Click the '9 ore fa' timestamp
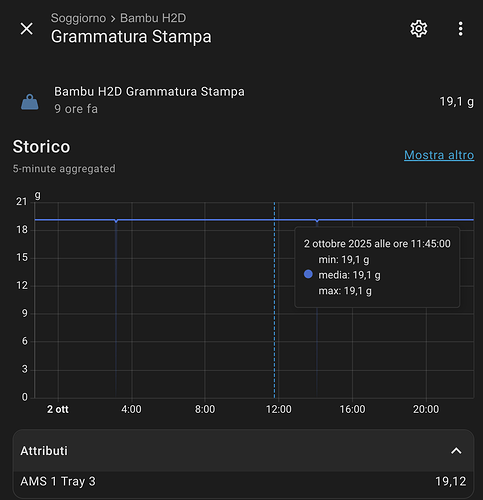The height and width of the screenshot is (500, 483). 76,109
